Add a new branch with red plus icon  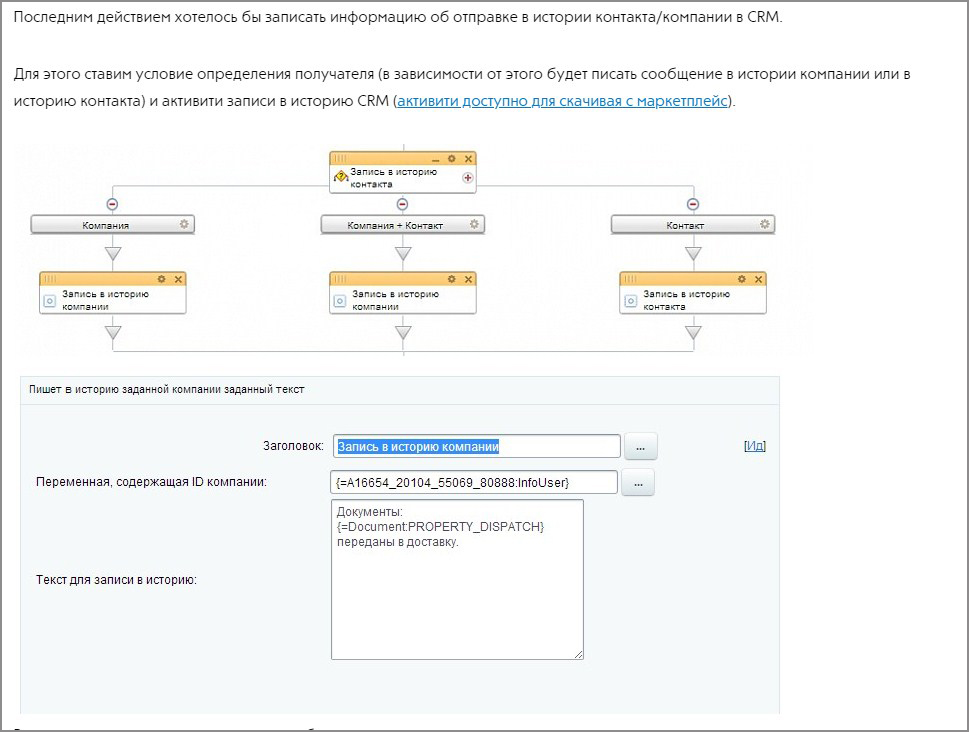point(468,178)
